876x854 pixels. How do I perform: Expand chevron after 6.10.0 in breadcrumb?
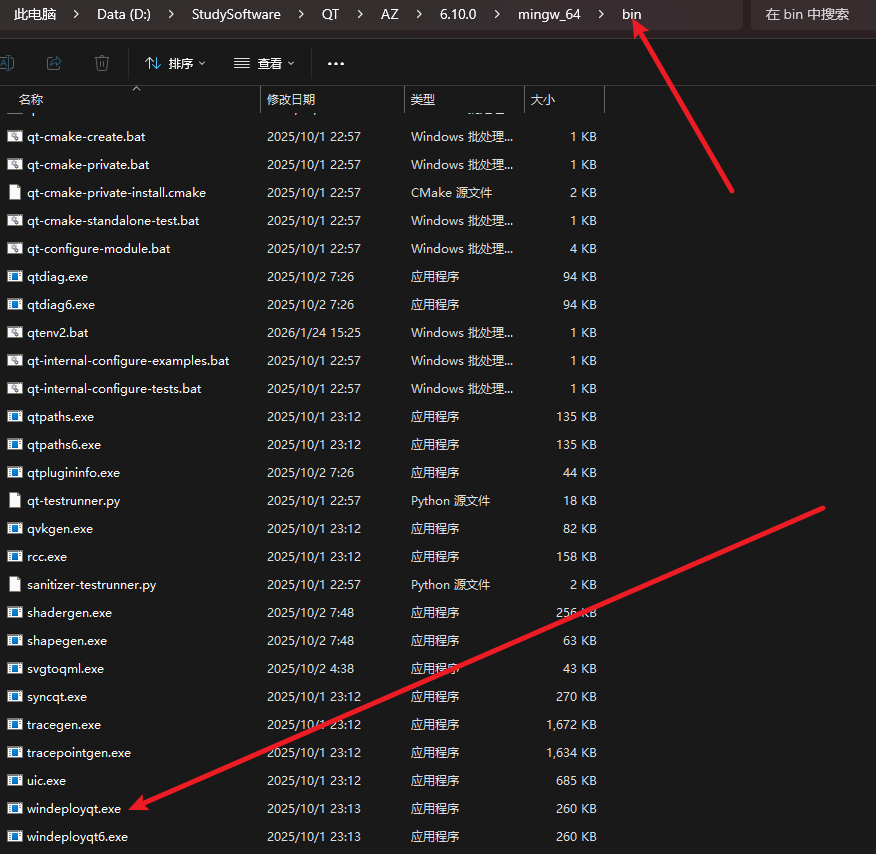point(497,14)
